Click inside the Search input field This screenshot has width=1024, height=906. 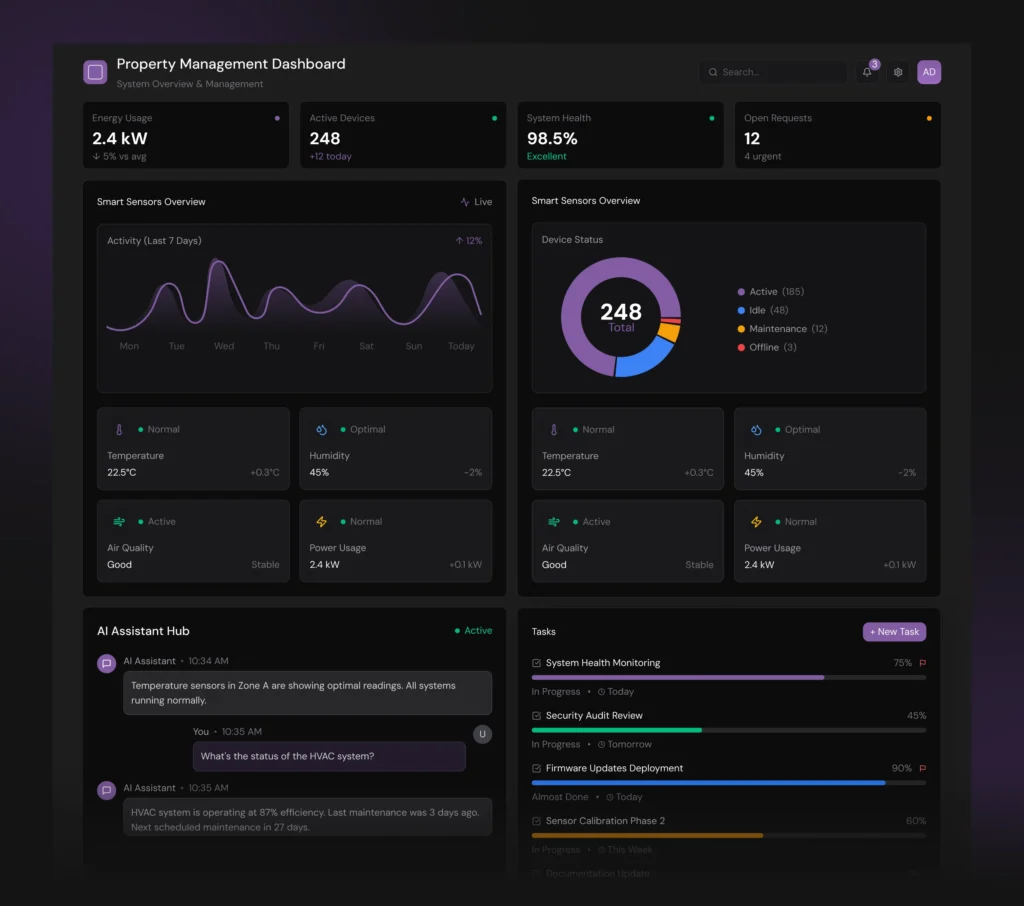click(x=772, y=71)
